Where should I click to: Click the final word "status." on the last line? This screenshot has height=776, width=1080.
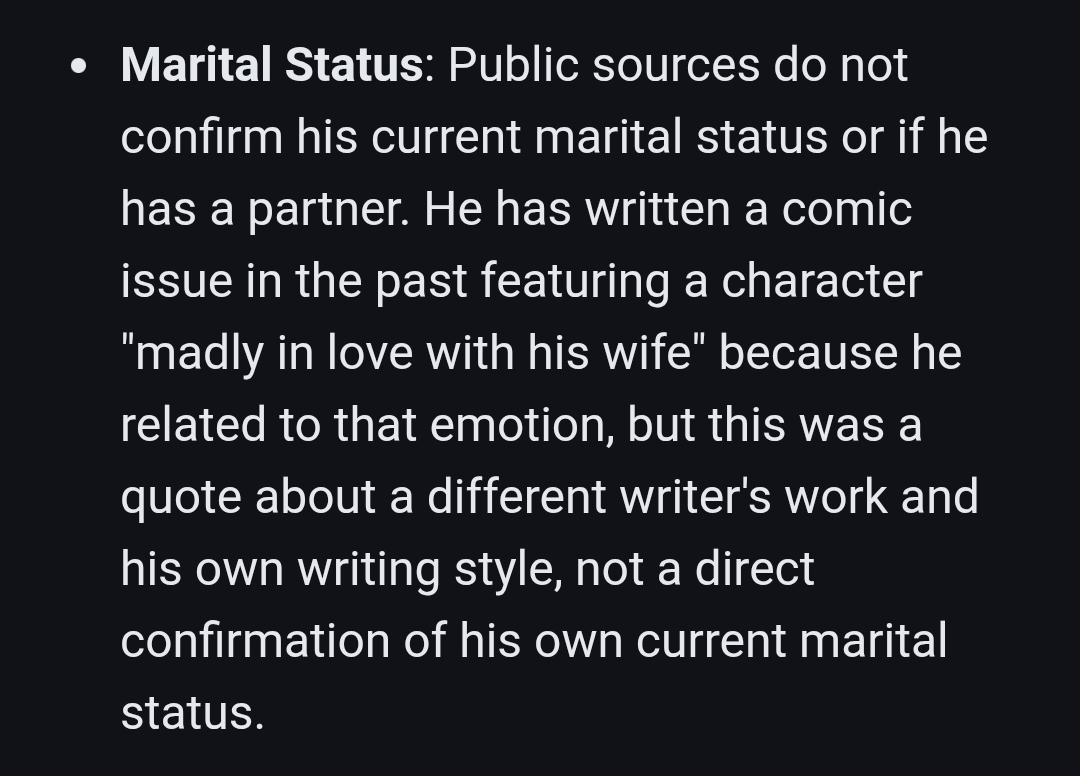point(192,714)
